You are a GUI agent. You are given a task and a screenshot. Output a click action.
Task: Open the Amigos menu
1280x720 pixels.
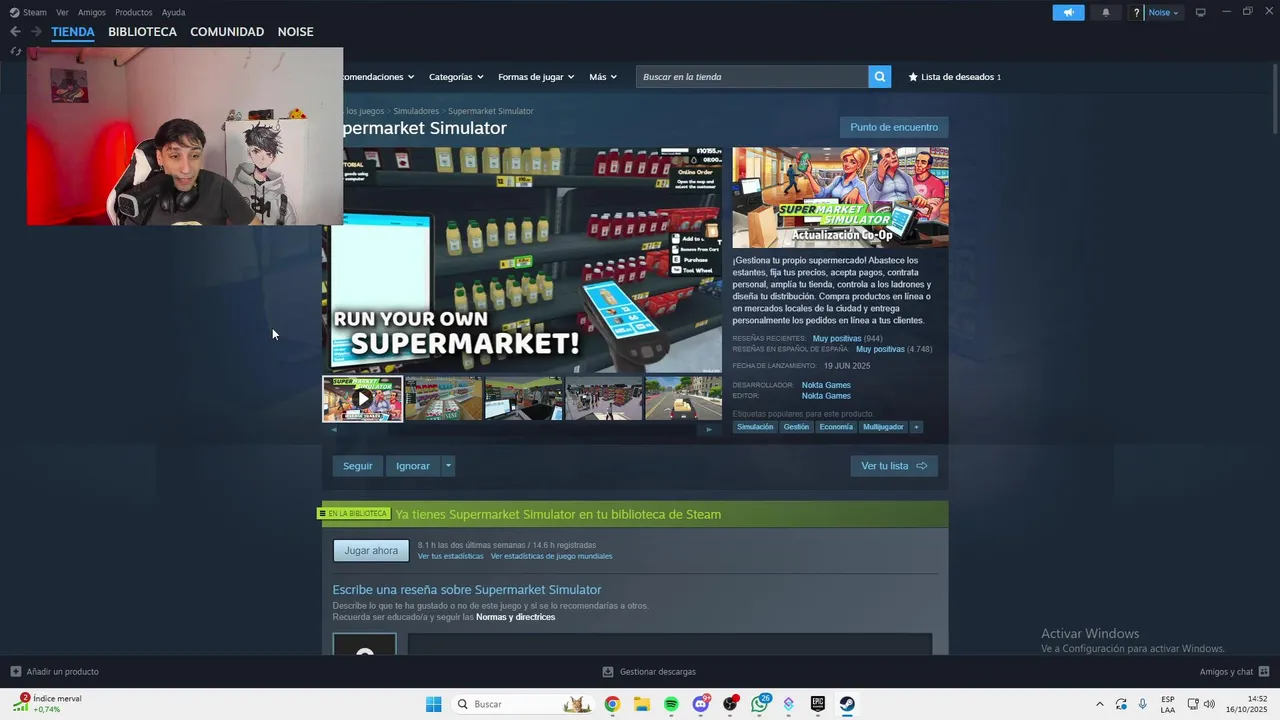click(x=92, y=12)
